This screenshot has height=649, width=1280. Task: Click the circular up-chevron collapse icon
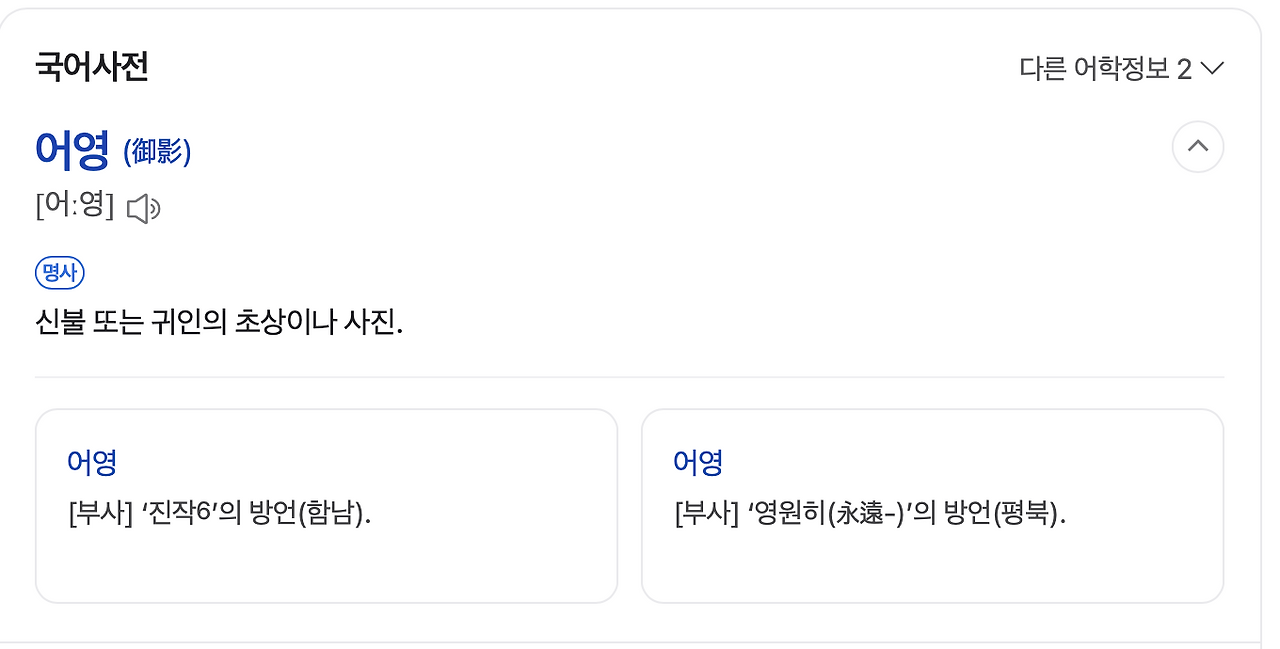[x=1197, y=147]
